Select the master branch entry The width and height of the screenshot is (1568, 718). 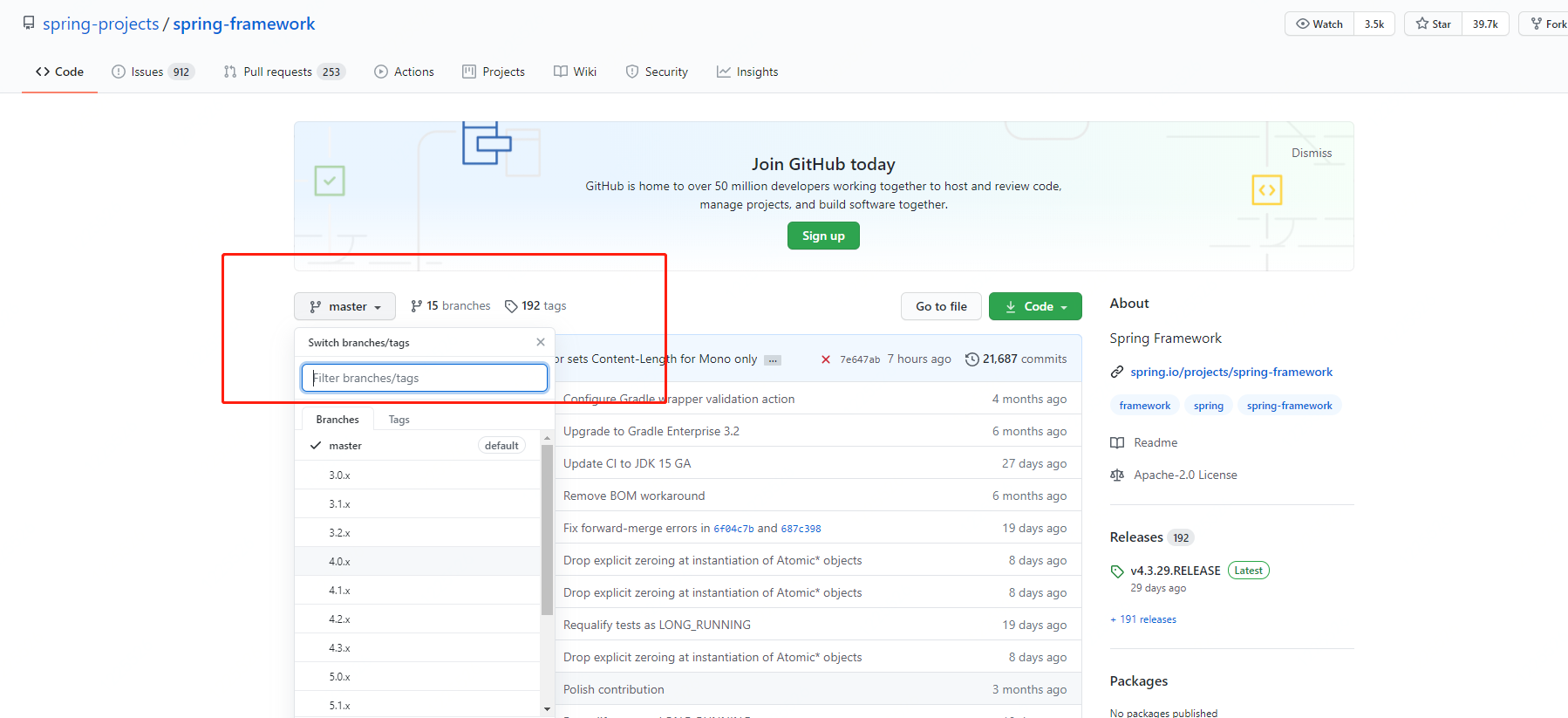(418, 446)
